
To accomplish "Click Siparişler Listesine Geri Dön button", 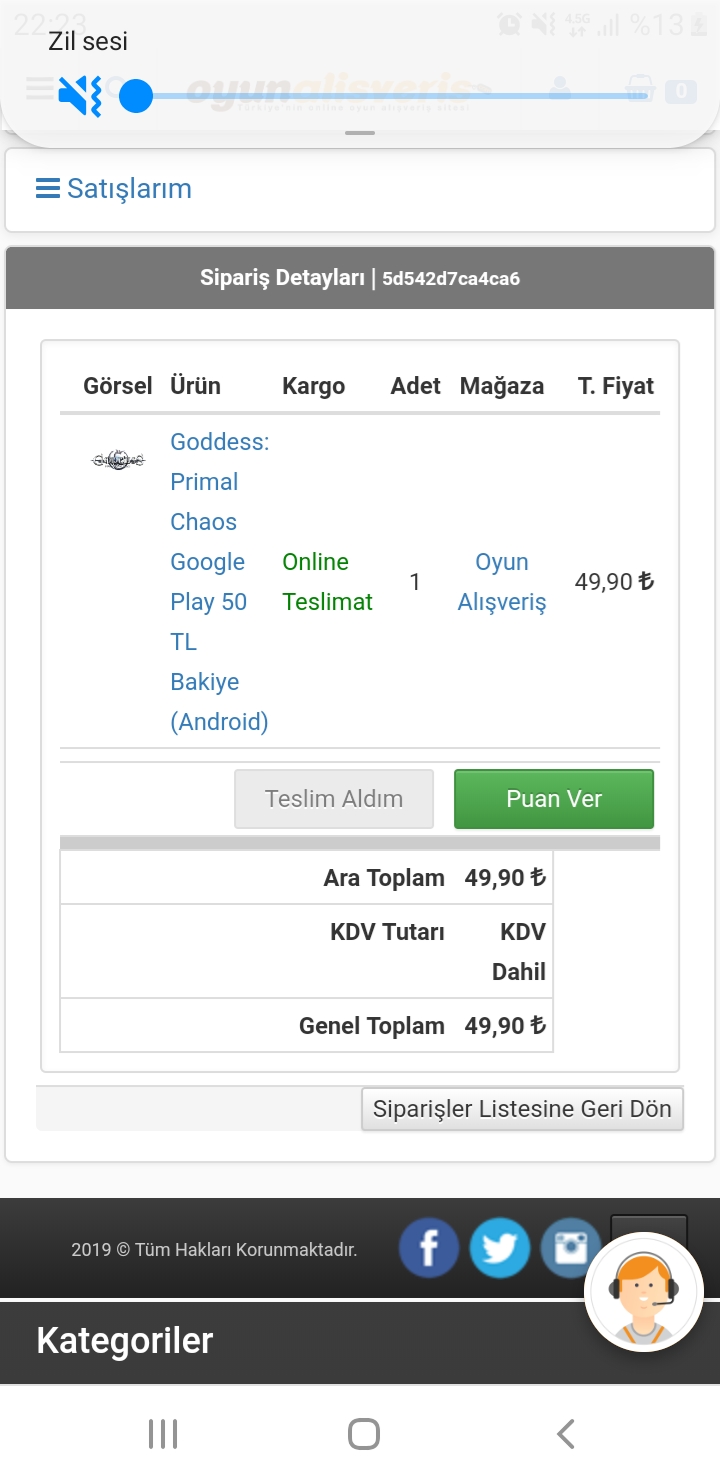I will click(522, 1109).
